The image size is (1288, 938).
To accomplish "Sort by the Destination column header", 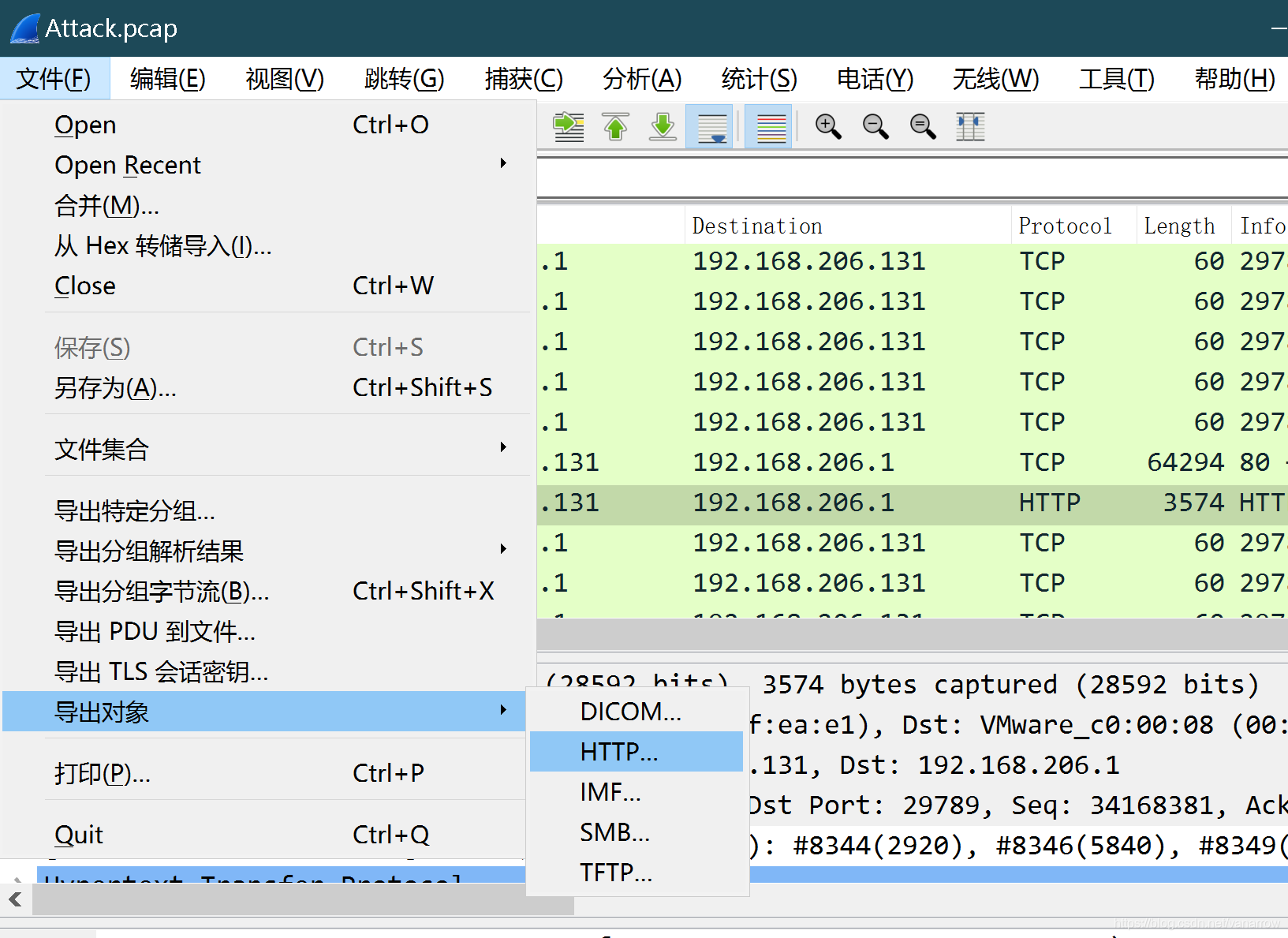I will pyautogui.click(x=848, y=226).
